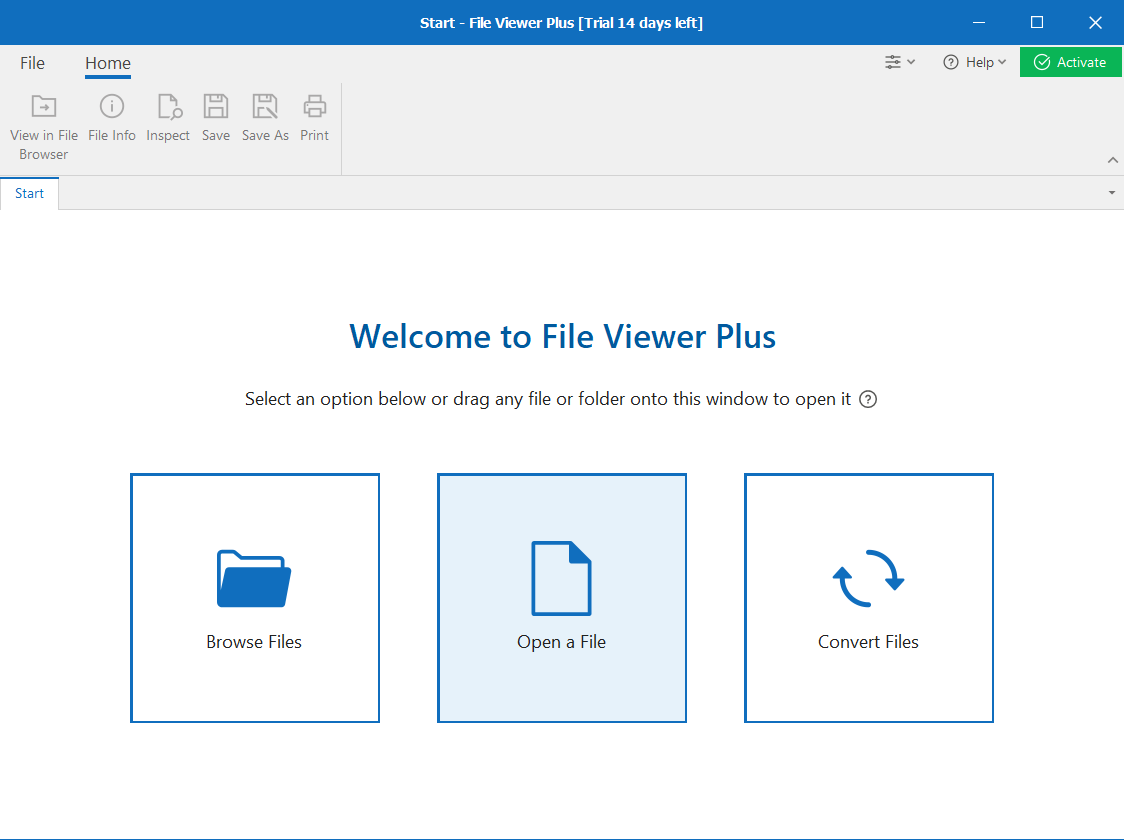This screenshot has height=840, width=1124.
Task: Select the Start document tab
Action: pyautogui.click(x=29, y=194)
